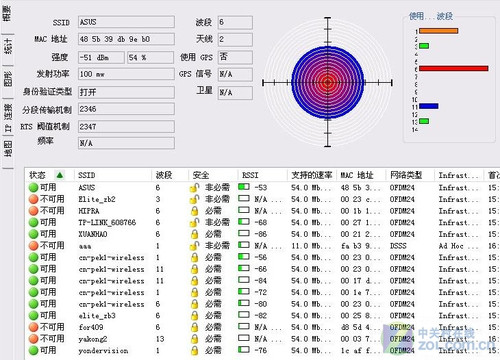Click signal bar icon for yondervision -76
Image resolution: width=500 pixels, height=360 pixels.
pyautogui.click(x=244, y=350)
